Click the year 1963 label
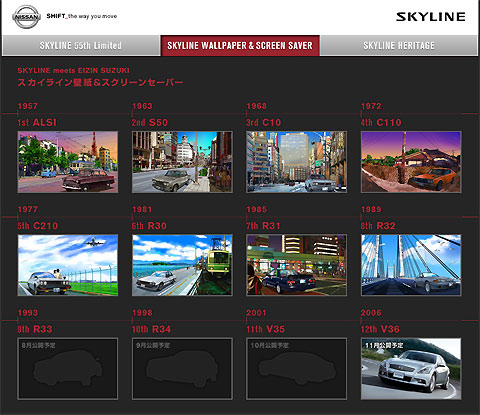 pyautogui.click(x=142, y=106)
